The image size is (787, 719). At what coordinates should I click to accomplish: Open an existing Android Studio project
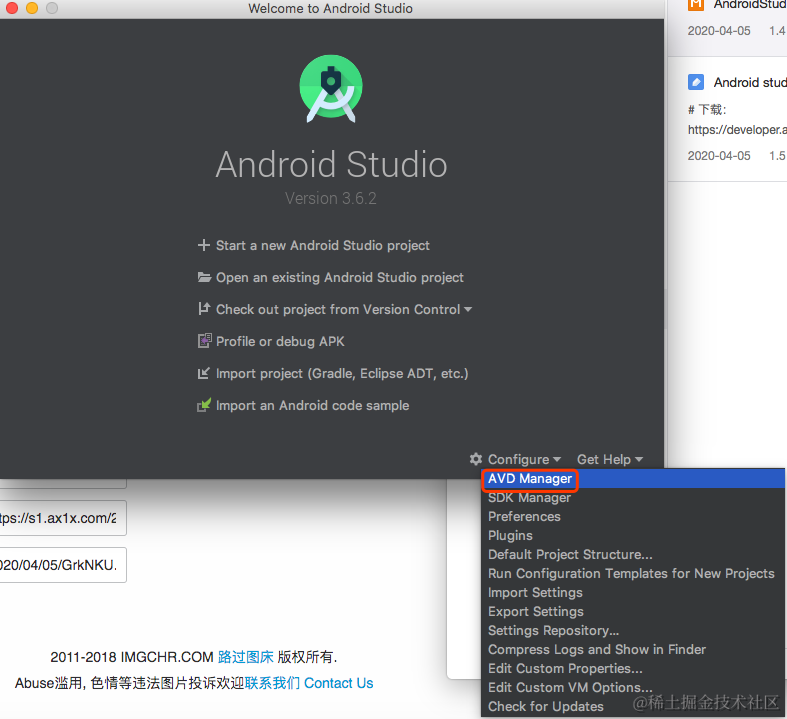tap(340, 277)
